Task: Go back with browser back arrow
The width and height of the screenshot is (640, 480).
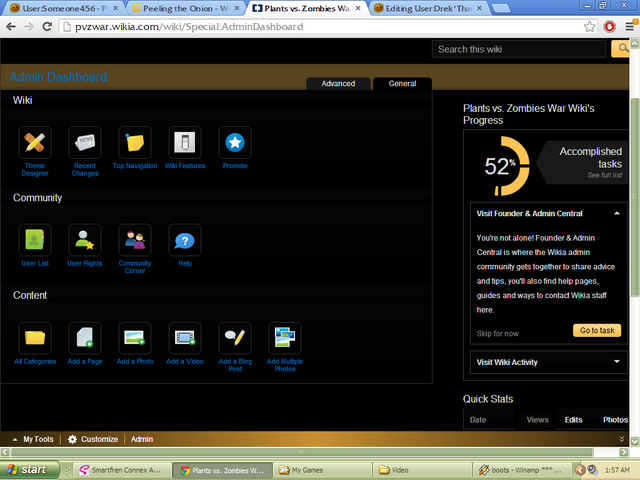Action: pos(11,27)
